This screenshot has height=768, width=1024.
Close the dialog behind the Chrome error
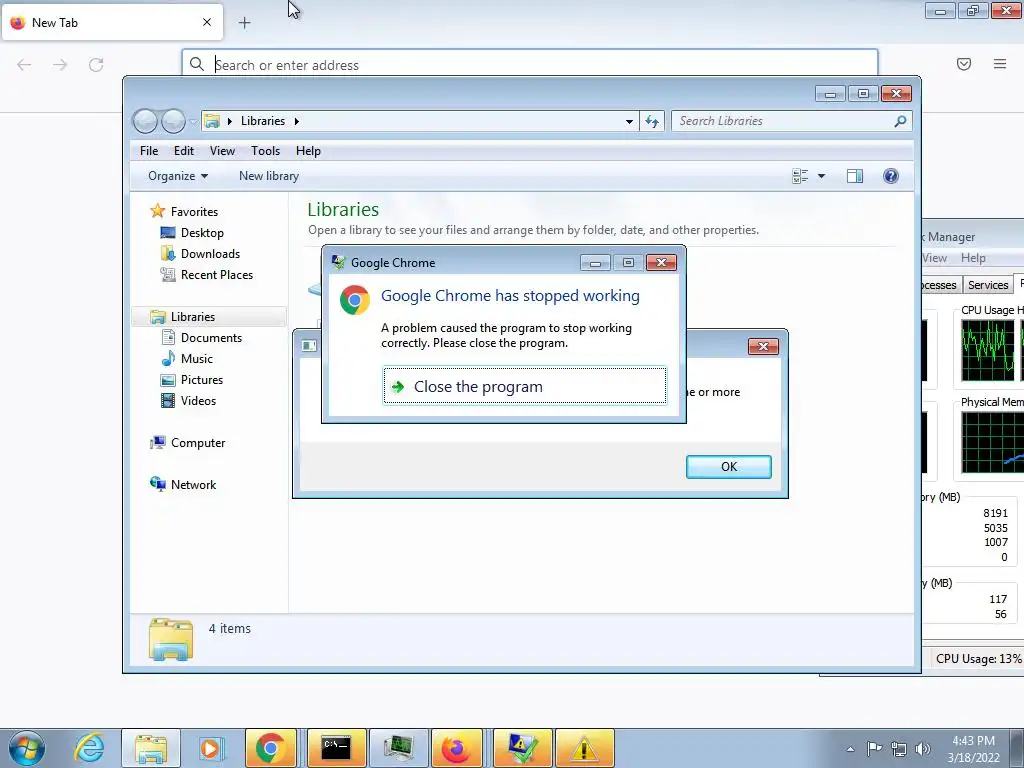[x=763, y=346]
